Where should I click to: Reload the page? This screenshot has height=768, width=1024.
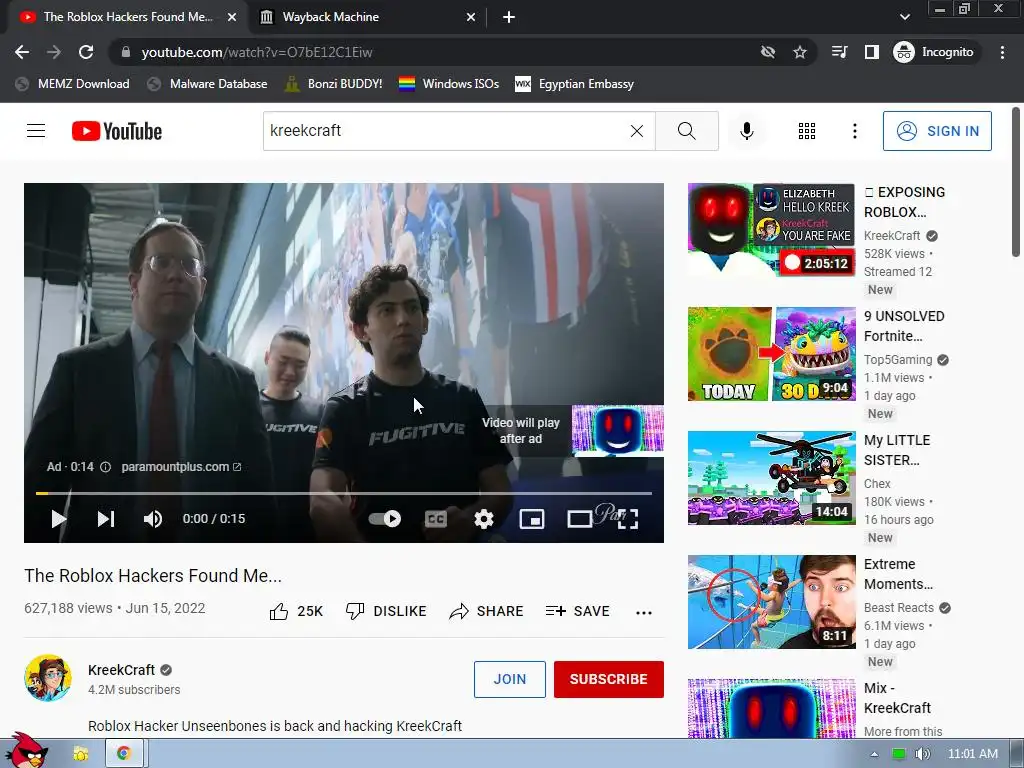click(x=86, y=52)
